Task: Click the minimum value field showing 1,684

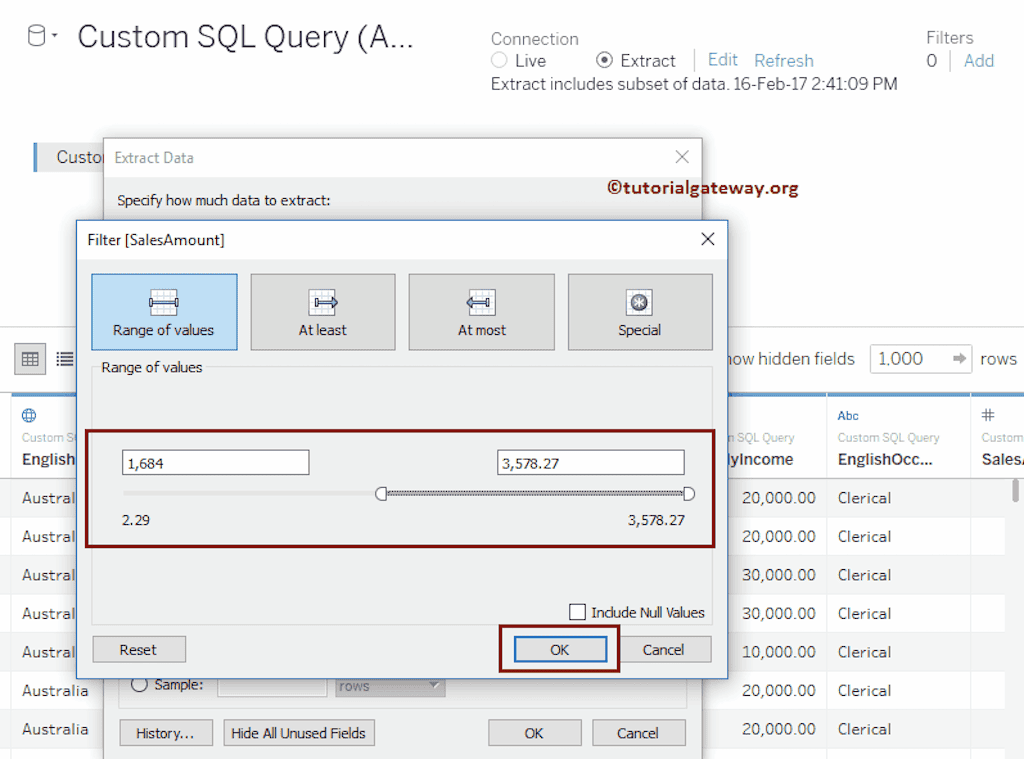Action: (216, 462)
